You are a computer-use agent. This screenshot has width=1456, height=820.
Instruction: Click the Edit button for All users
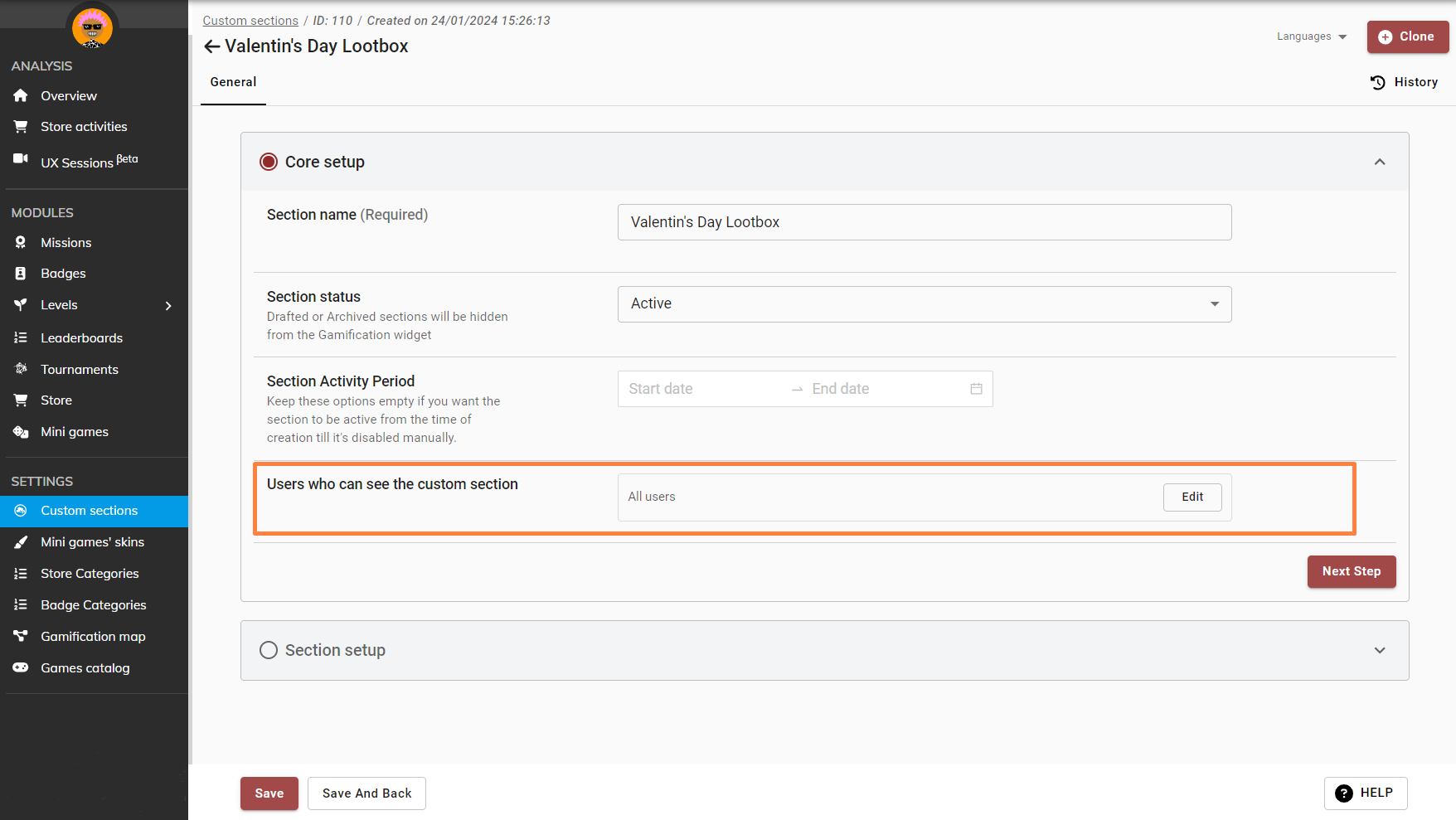click(x=1191, y=497)
